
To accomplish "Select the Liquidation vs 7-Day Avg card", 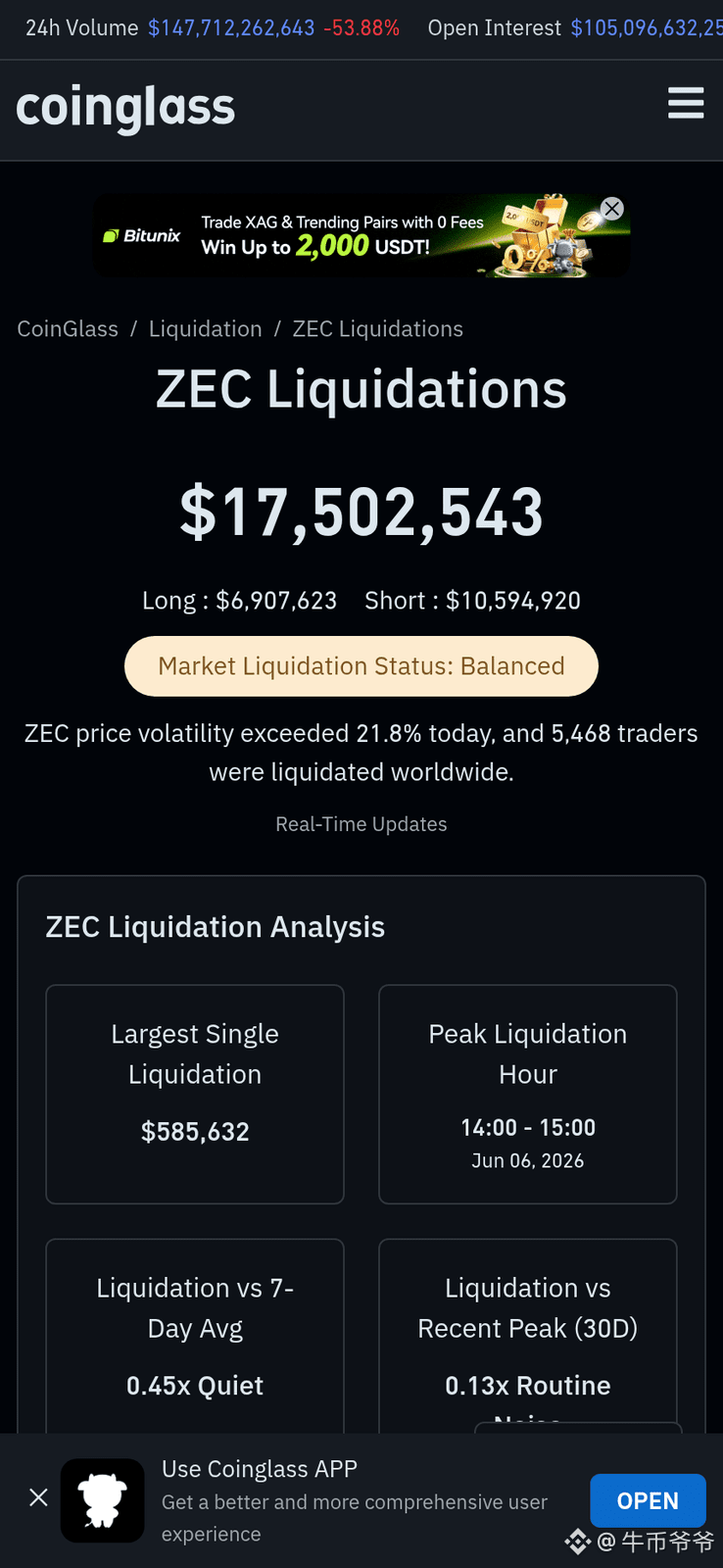I will (195, 1337).
